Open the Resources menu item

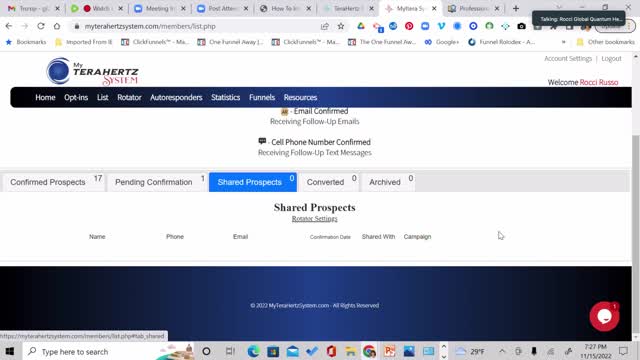tap(300, 98)
